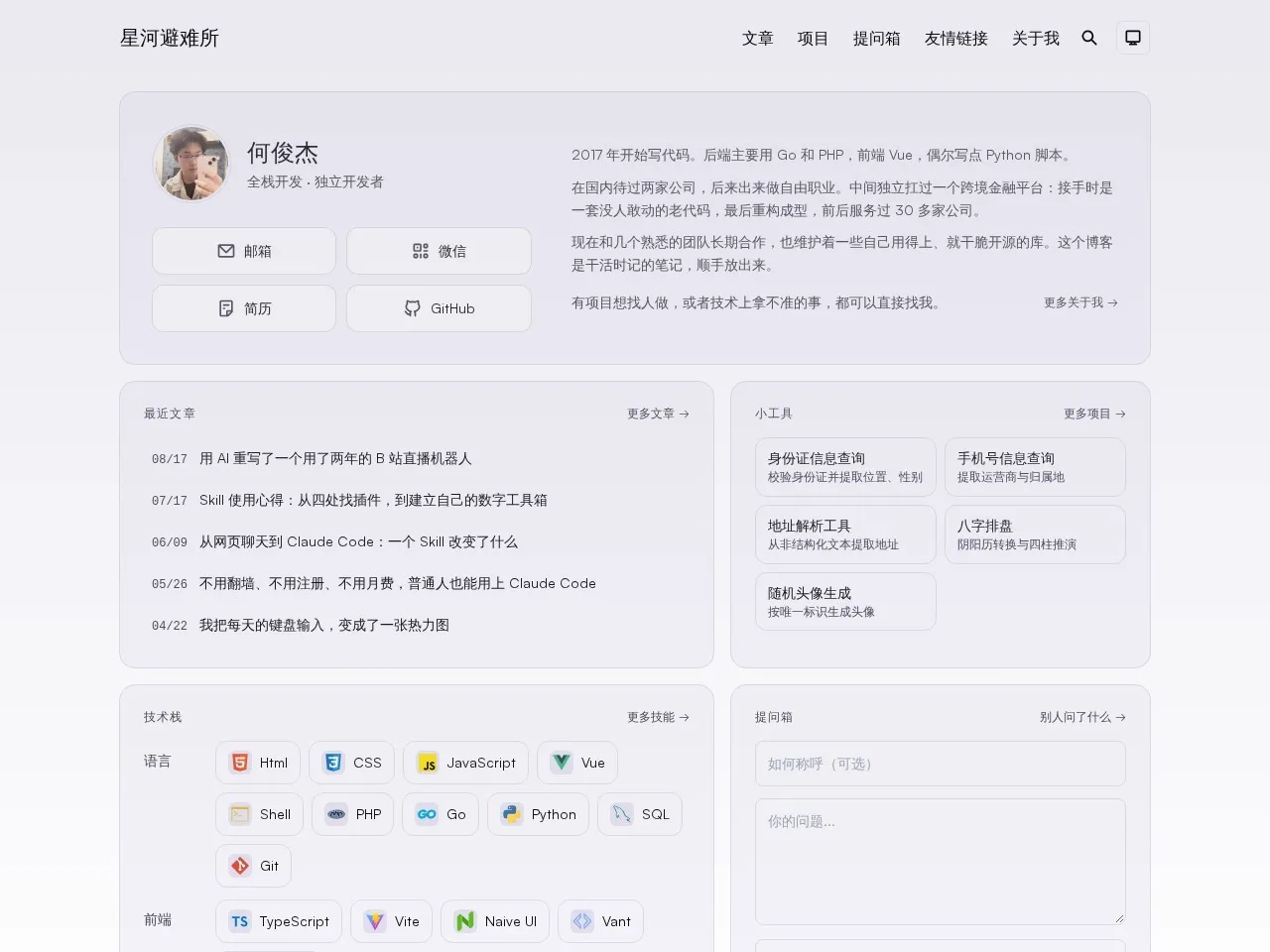Viewport: 1270px width, 952px height.
Task: Open 文章 in the navigation menu
Action: point(758,38)
